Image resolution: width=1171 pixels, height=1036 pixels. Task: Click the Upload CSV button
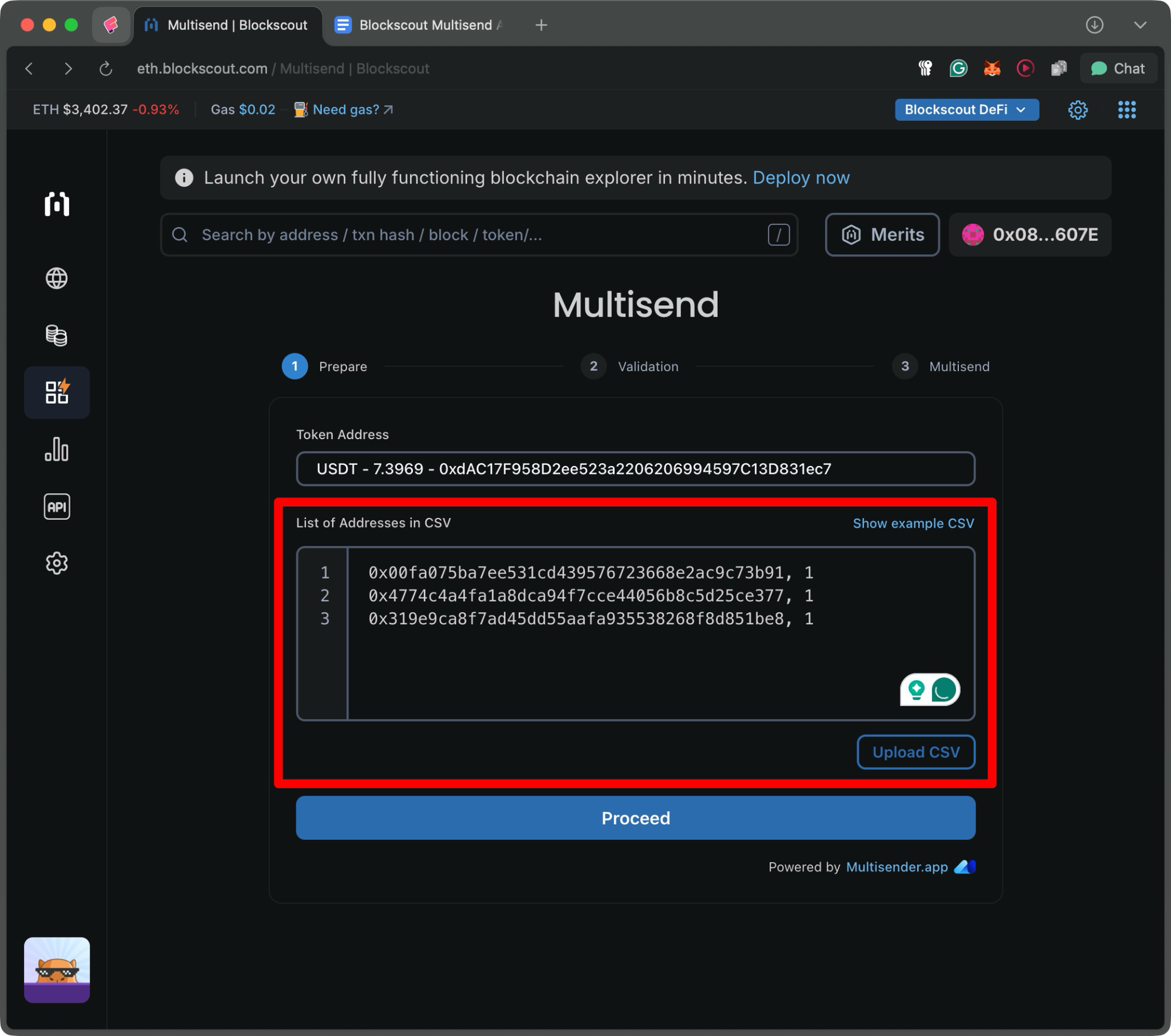click(916, 752)
